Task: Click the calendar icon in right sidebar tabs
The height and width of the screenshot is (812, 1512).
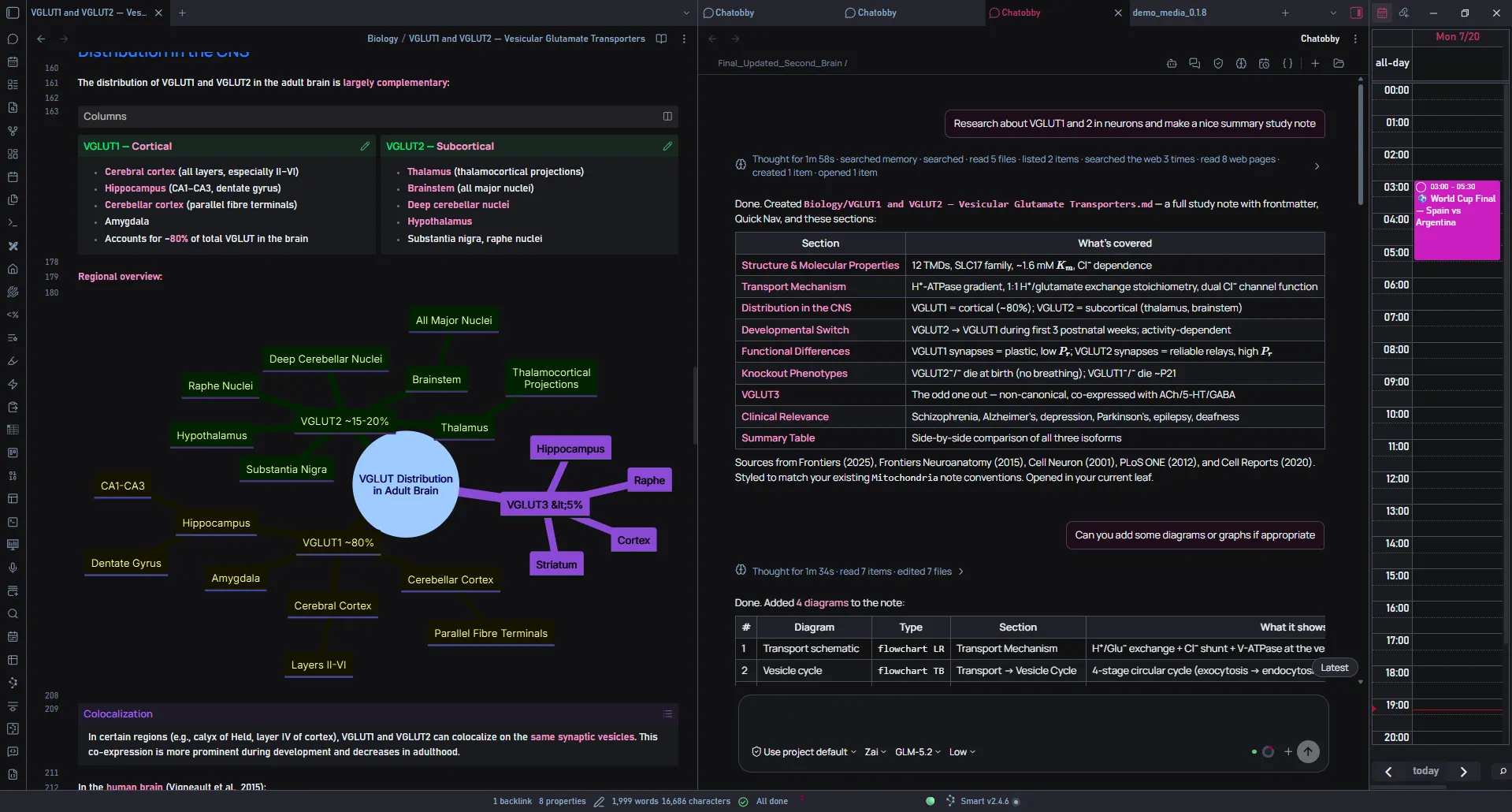Action: [x=1382, y=13]
